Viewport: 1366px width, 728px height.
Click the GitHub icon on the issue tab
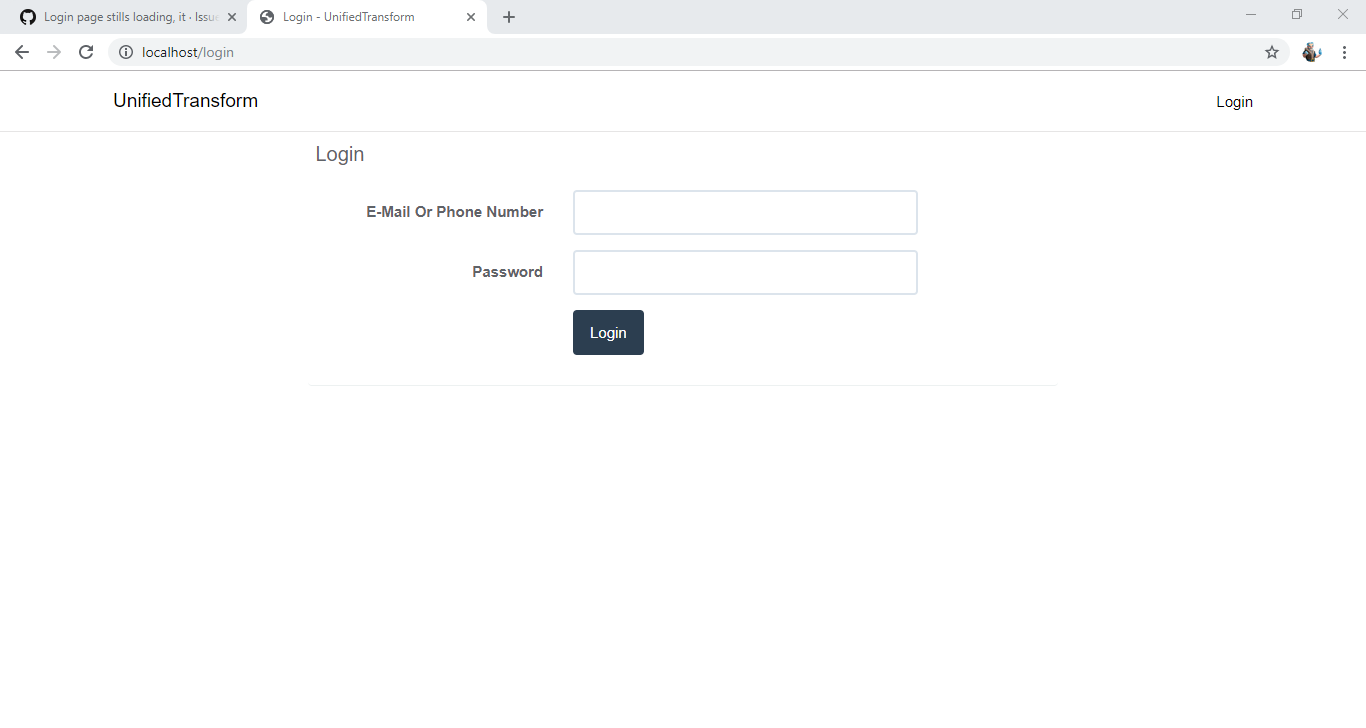pyautogui.click(x=27, y=16)
